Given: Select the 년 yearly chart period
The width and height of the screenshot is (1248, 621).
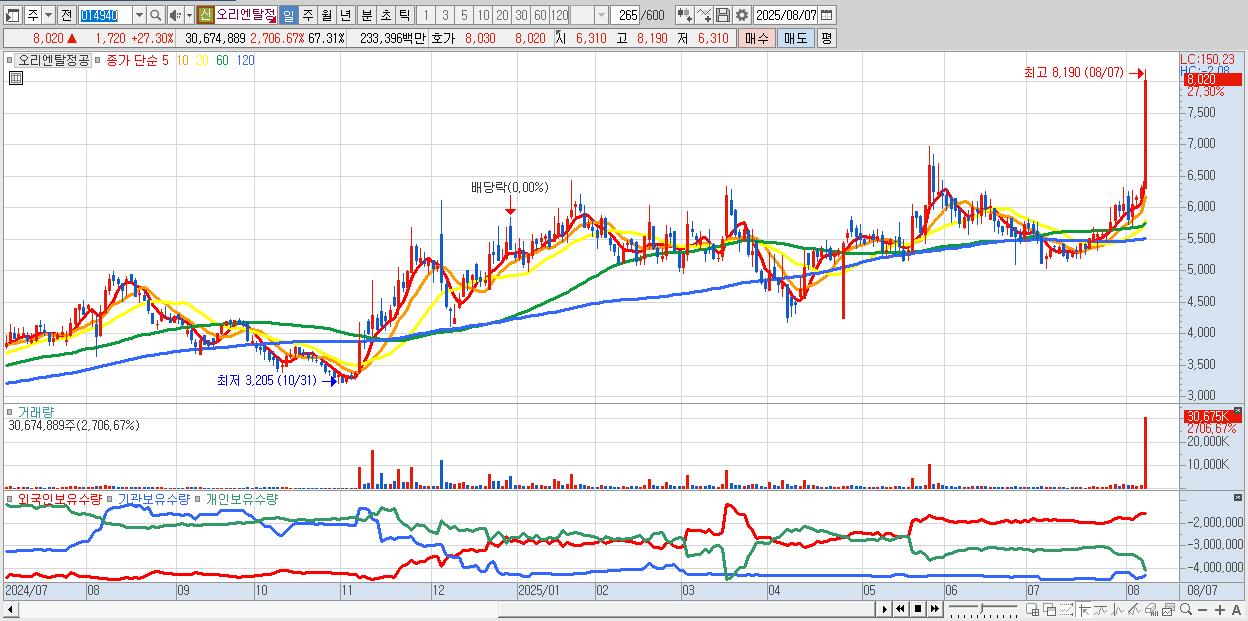Looking at the screenshot, I should (345, 16).
